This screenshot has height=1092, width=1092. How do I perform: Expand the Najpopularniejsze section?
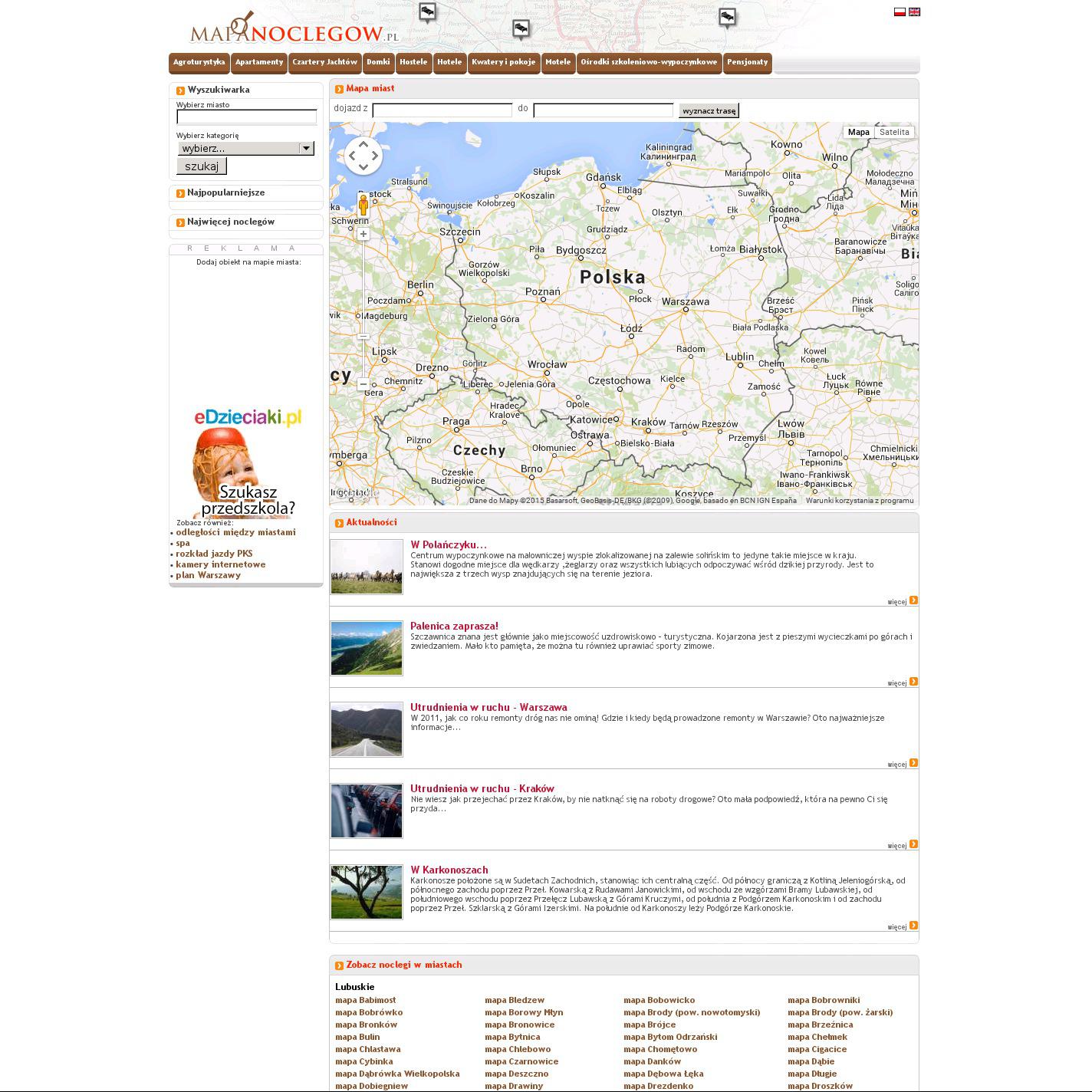click(x=225, y=193)
